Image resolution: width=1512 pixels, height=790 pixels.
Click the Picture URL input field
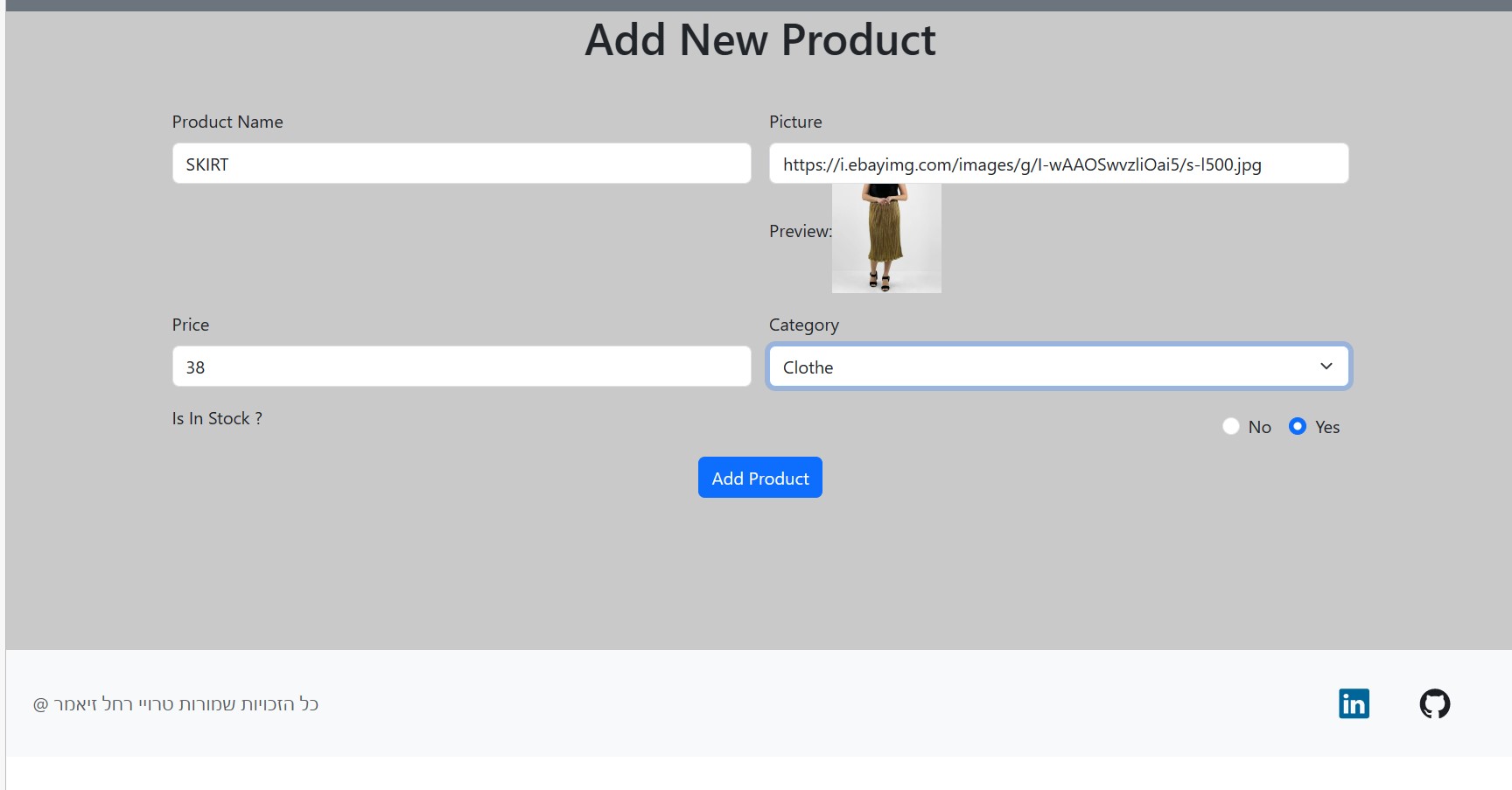click(1058, 164)
